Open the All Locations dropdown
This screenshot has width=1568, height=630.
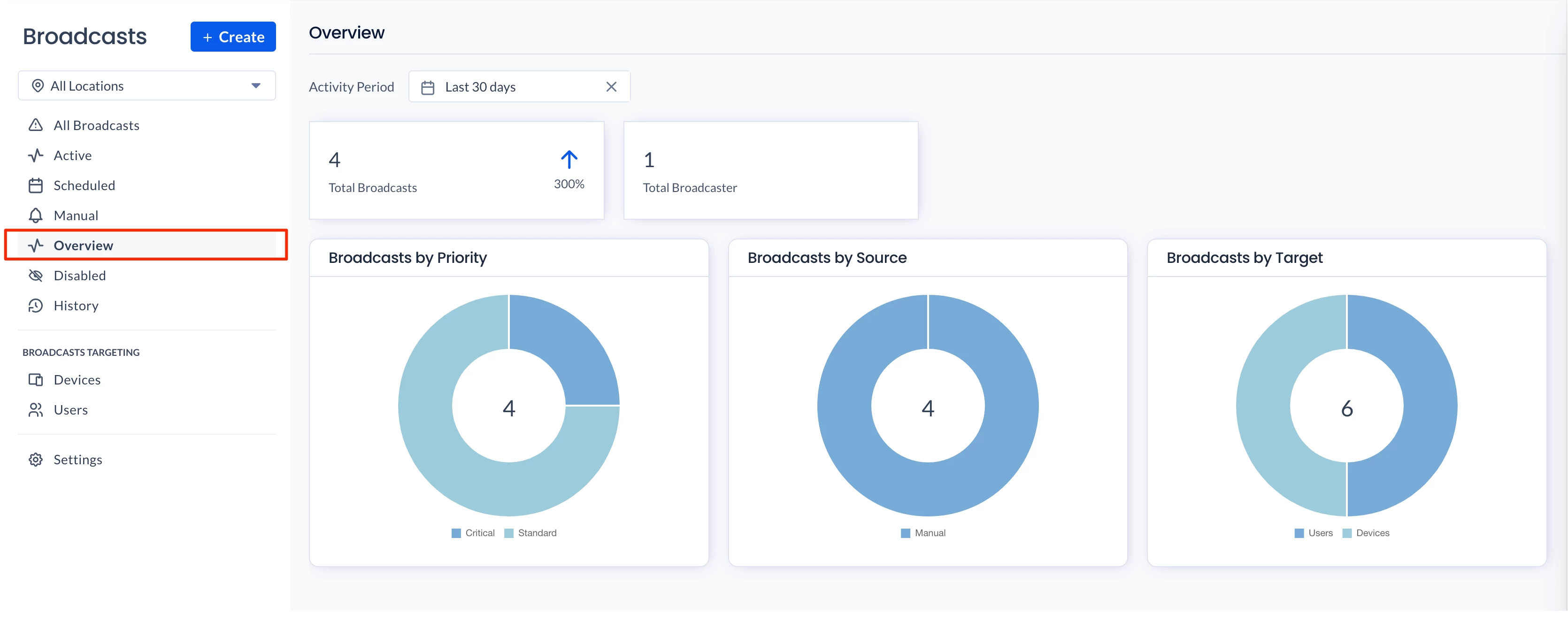[146, 86]
